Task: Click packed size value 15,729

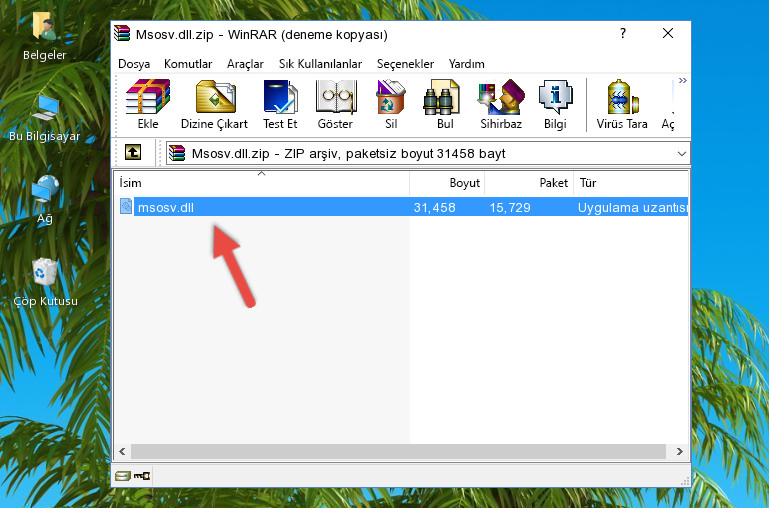Action: [x=510, y=207]
